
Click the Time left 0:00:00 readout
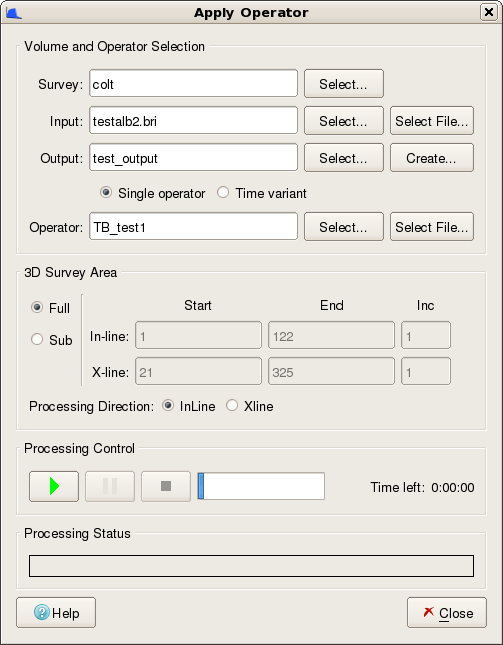422,487
